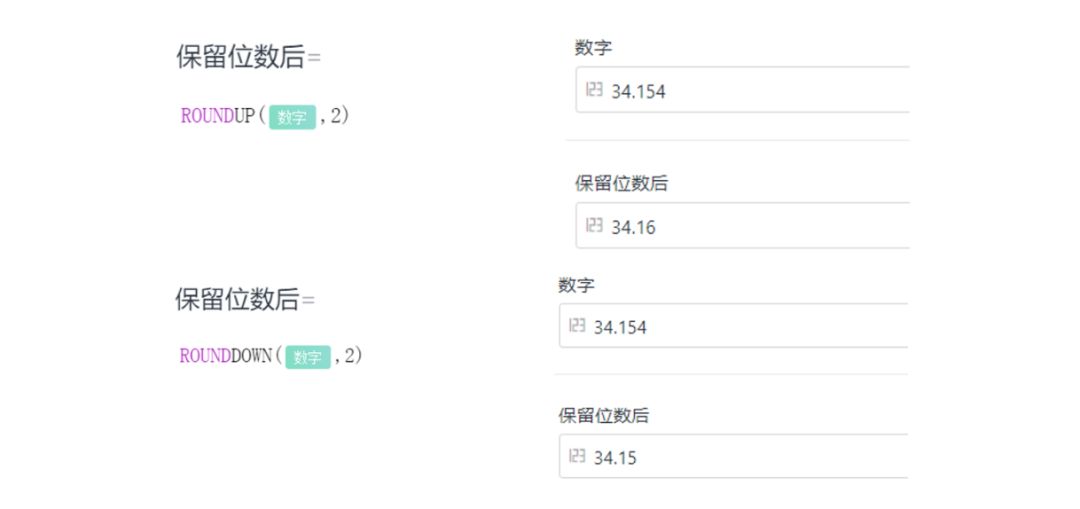Place cursor at the 2 argument in ROUNDUP
Screen dimensions: 1080x509
point(335,116)
